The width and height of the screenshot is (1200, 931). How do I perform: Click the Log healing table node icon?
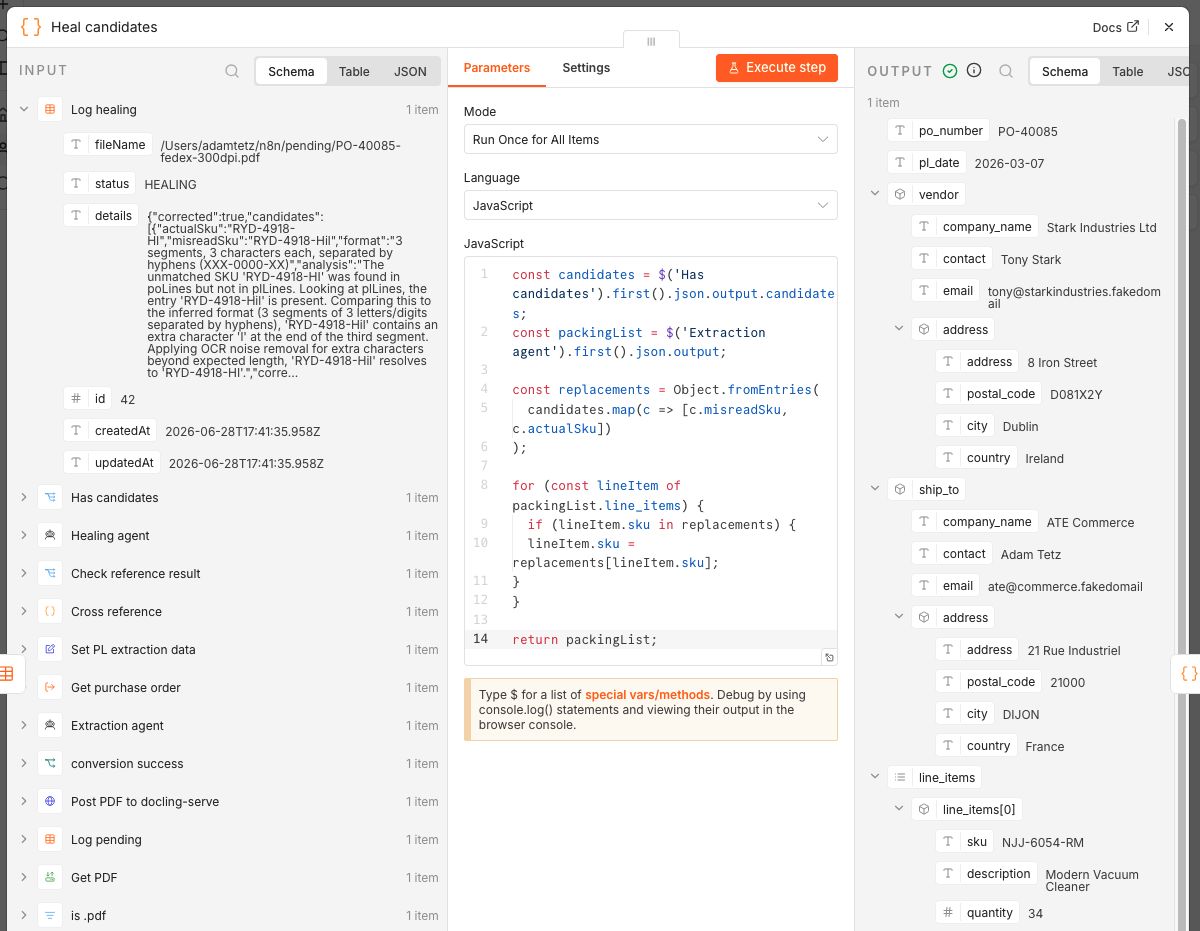pyautogui.click(x=50, y=110)
